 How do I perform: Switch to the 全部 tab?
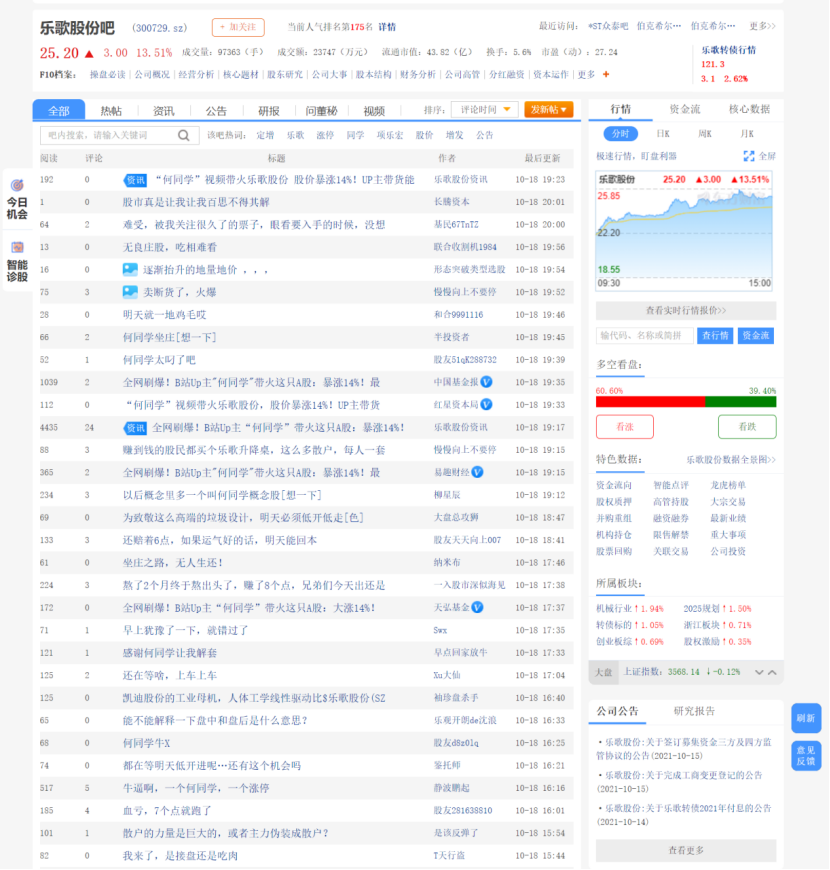[x=59, y=110]
